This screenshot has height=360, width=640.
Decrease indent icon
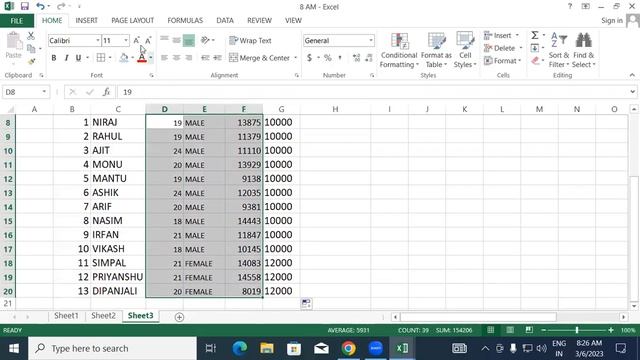[x=205, y=58]
